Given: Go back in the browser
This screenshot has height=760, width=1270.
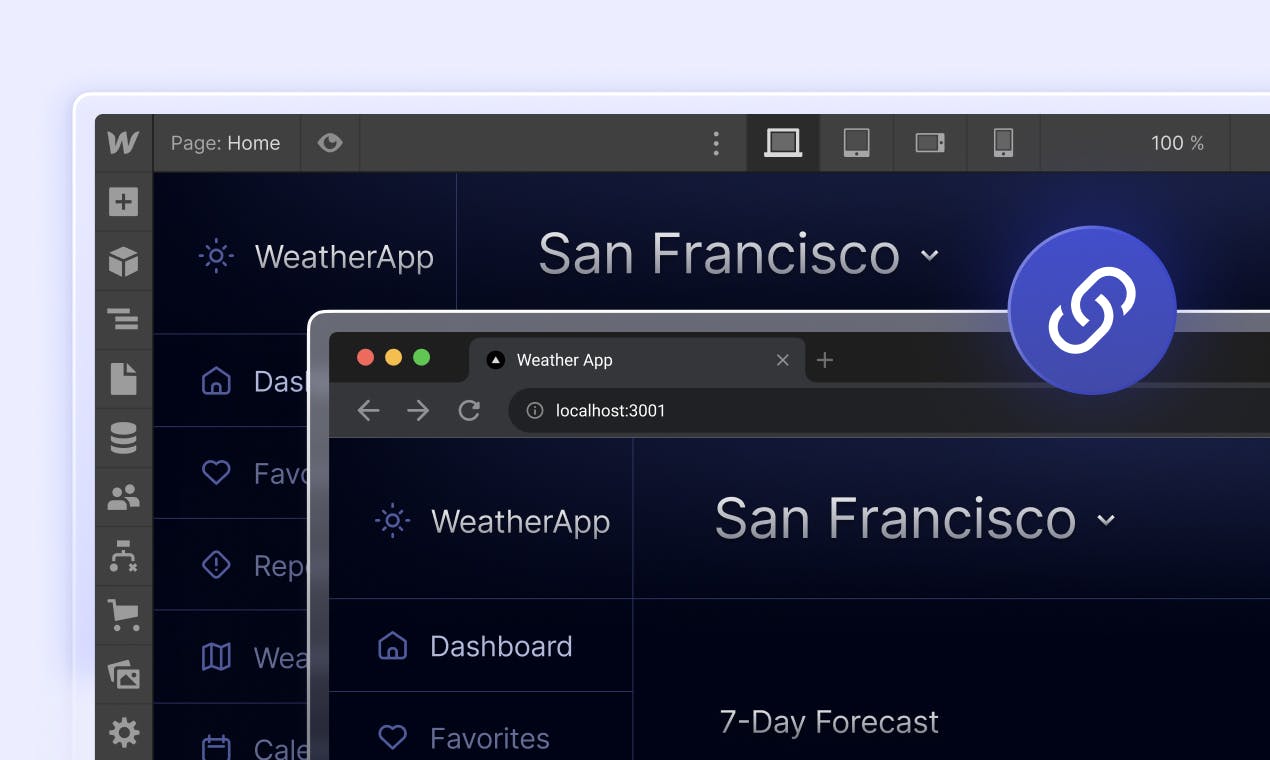Looking at the screenshot, I should tap(369, 410).
